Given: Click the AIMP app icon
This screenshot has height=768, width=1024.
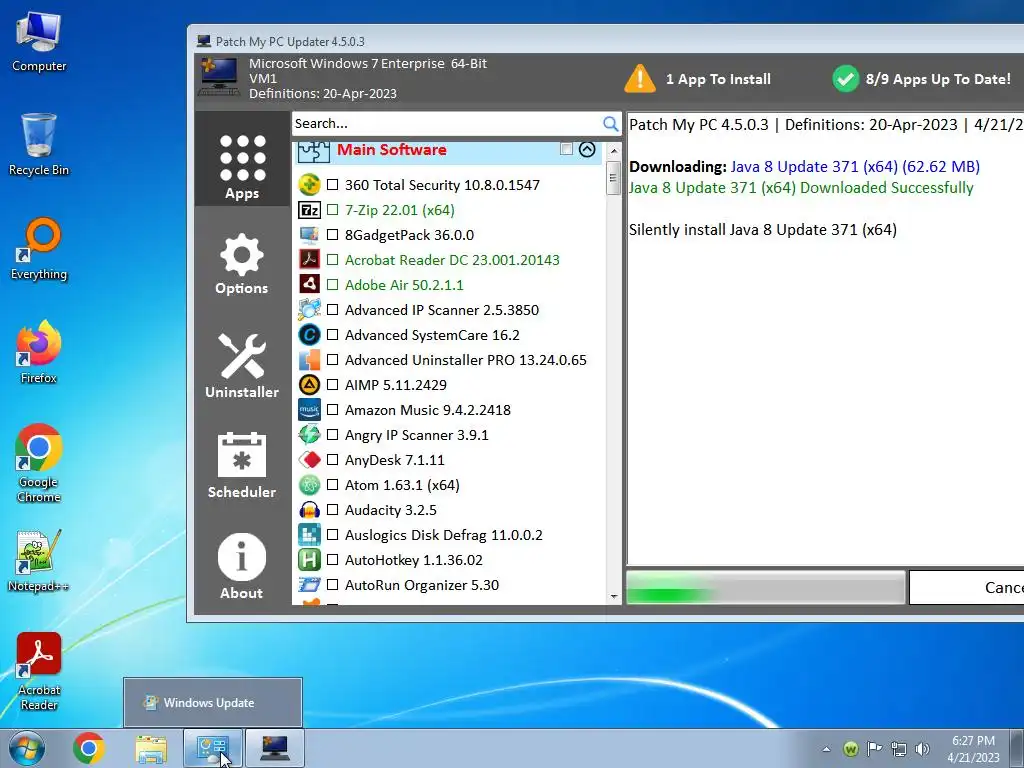Looking at the screenshot, I should tap(310, 385).
